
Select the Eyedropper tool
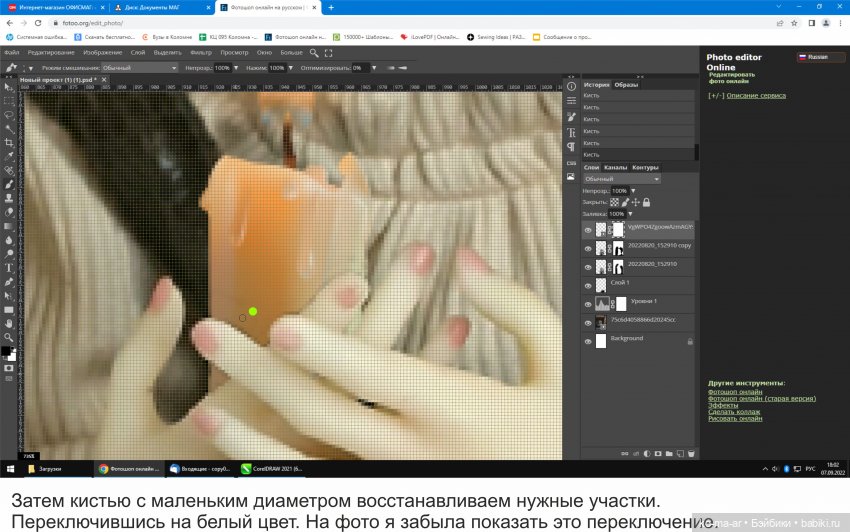tap(9, 157)
